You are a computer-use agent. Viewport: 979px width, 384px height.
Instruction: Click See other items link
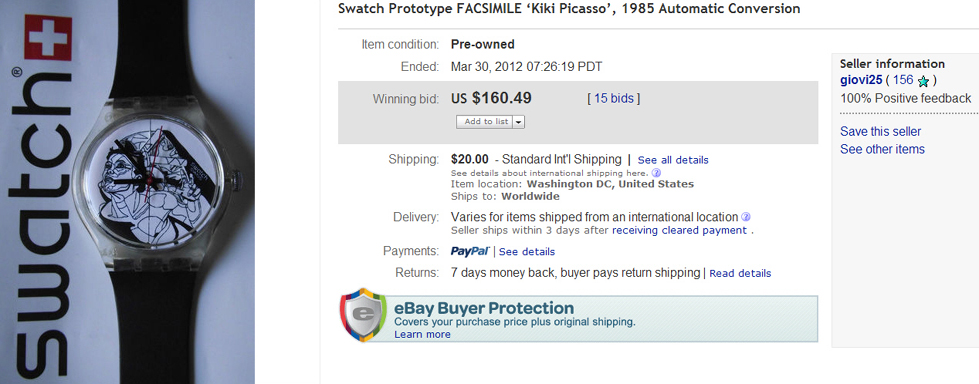point(882,149)
